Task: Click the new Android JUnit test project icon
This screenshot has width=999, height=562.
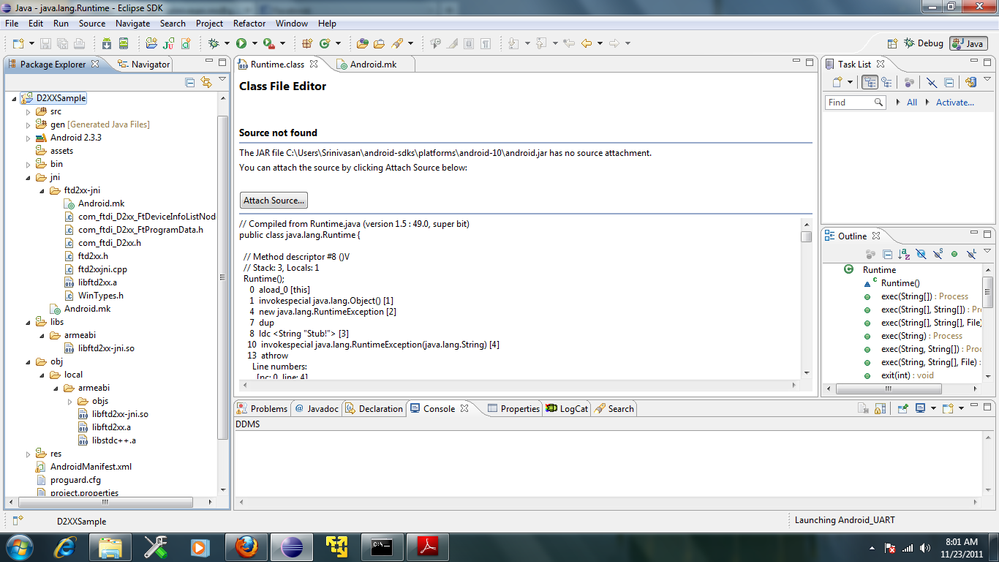Action: coord(168,43)
